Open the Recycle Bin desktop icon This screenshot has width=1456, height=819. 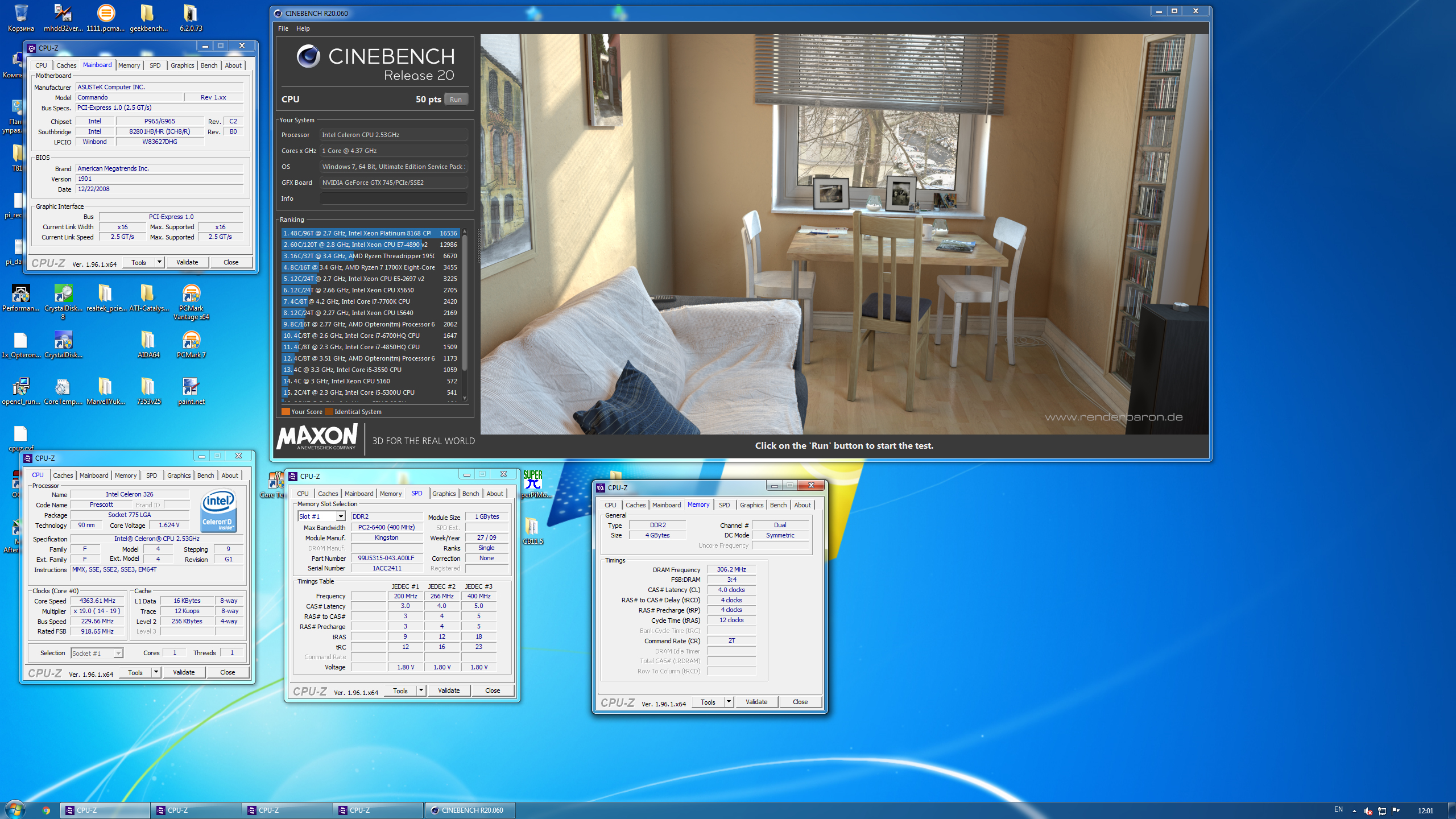tap(20, 17)
